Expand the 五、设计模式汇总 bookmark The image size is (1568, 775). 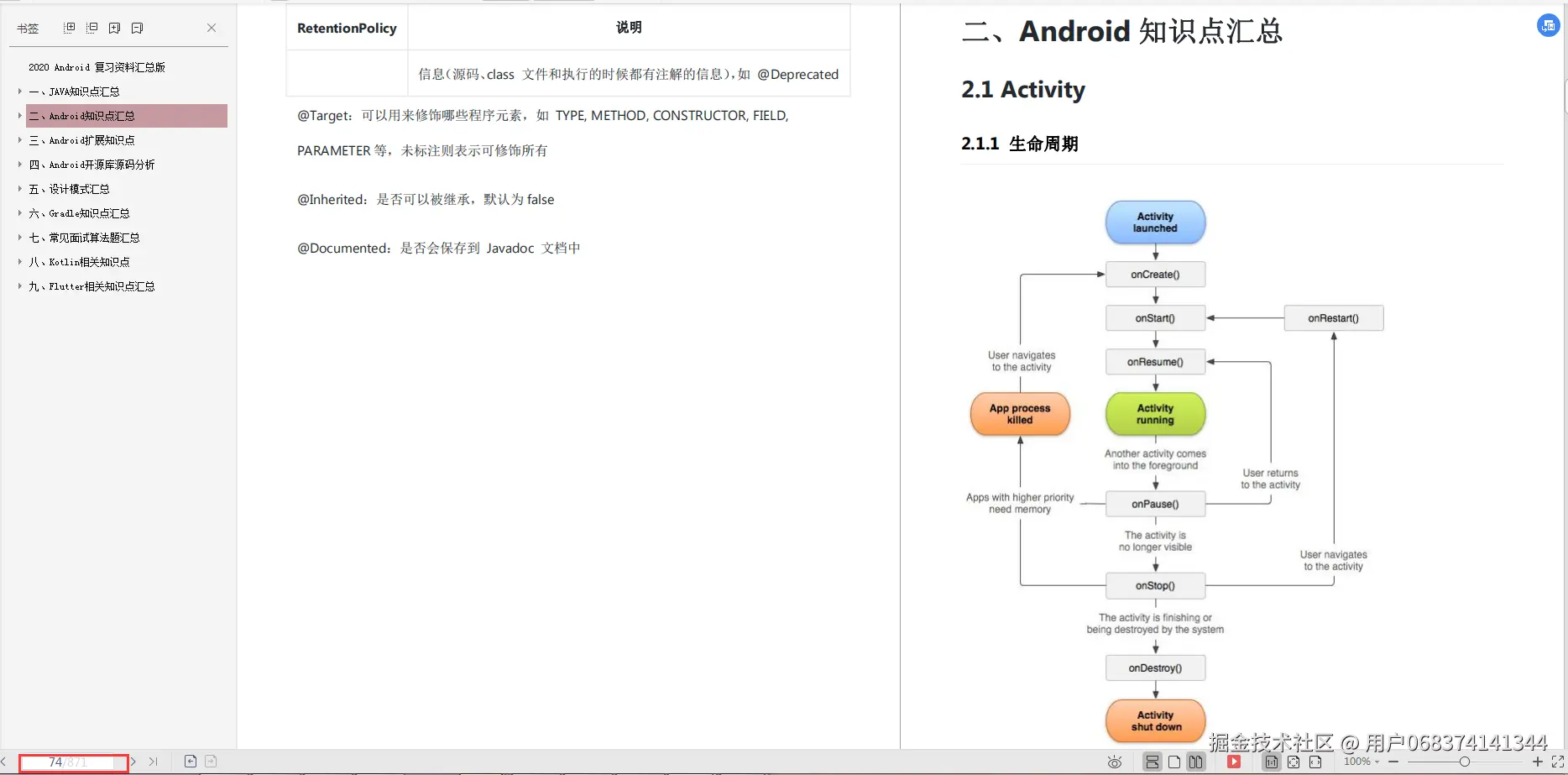[19, 189]
